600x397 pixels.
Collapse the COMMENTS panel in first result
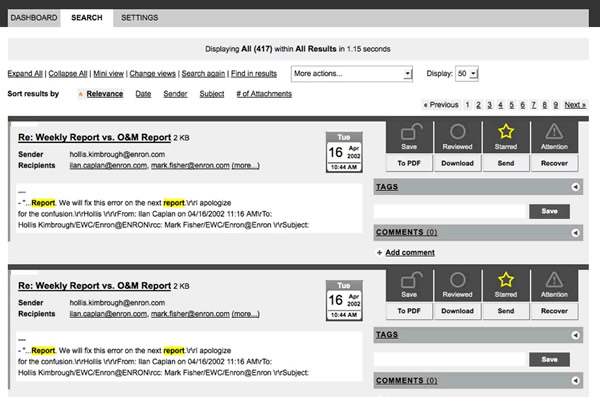click(575, 232)
